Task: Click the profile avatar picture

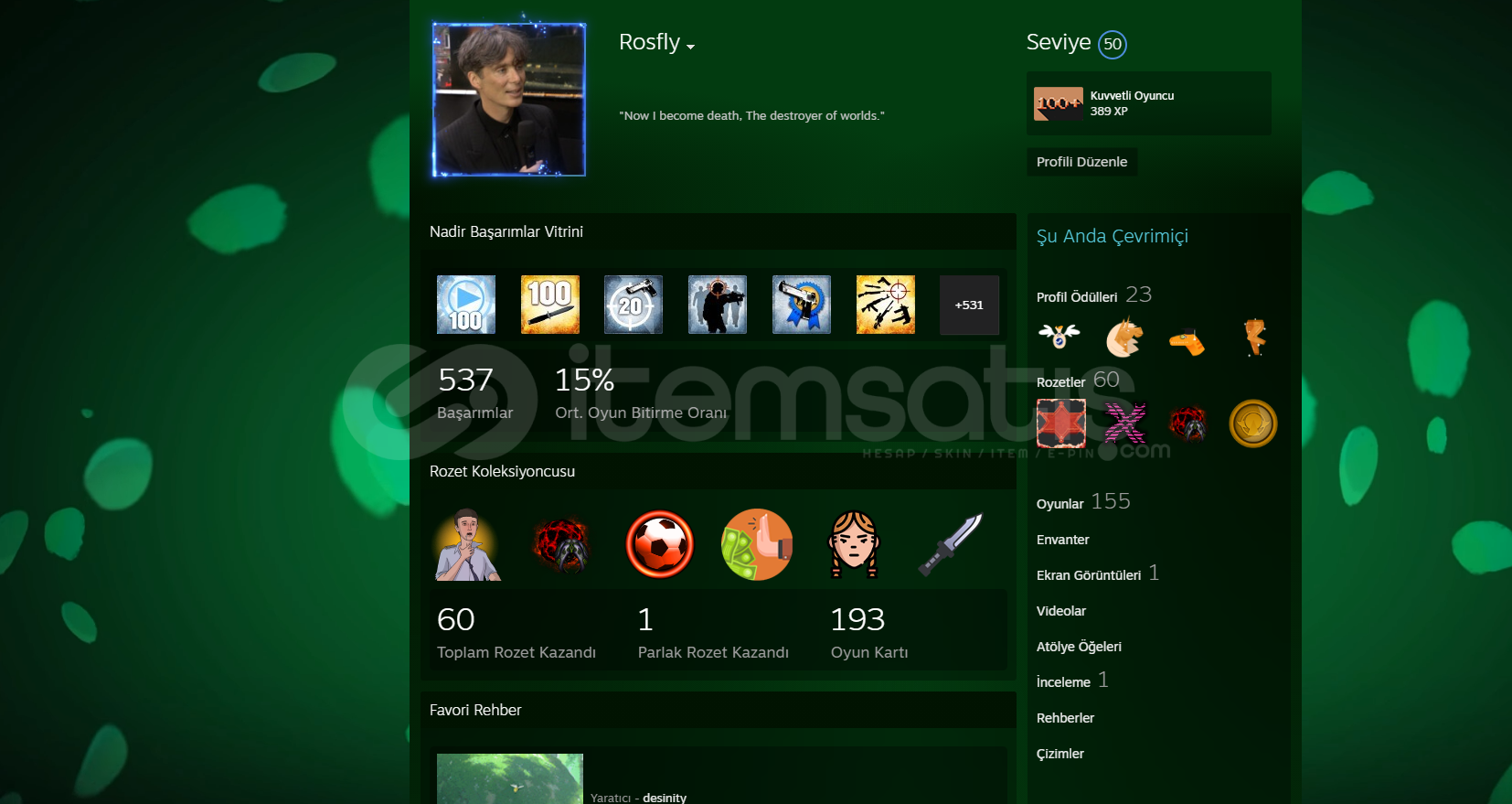Action: pos(509,100)
